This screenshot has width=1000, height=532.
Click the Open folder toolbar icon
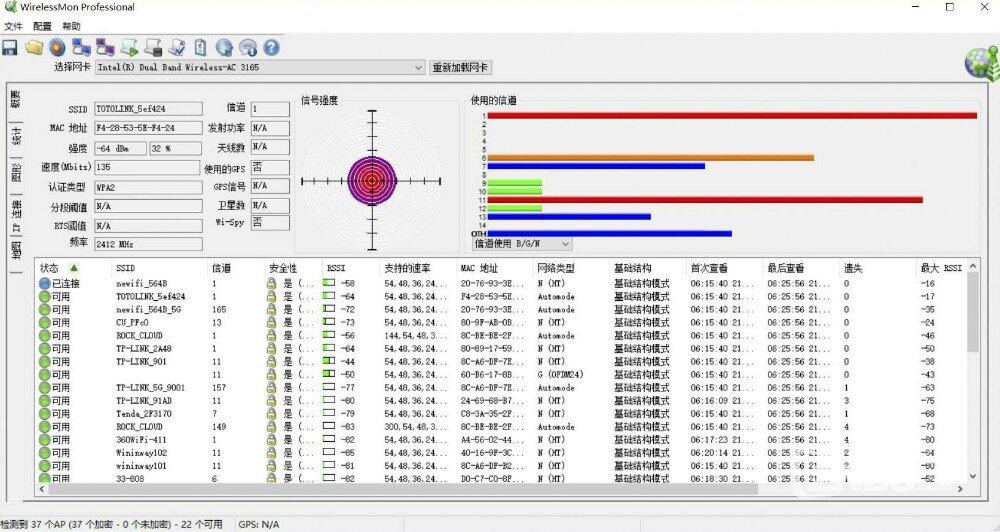[33, 47]
